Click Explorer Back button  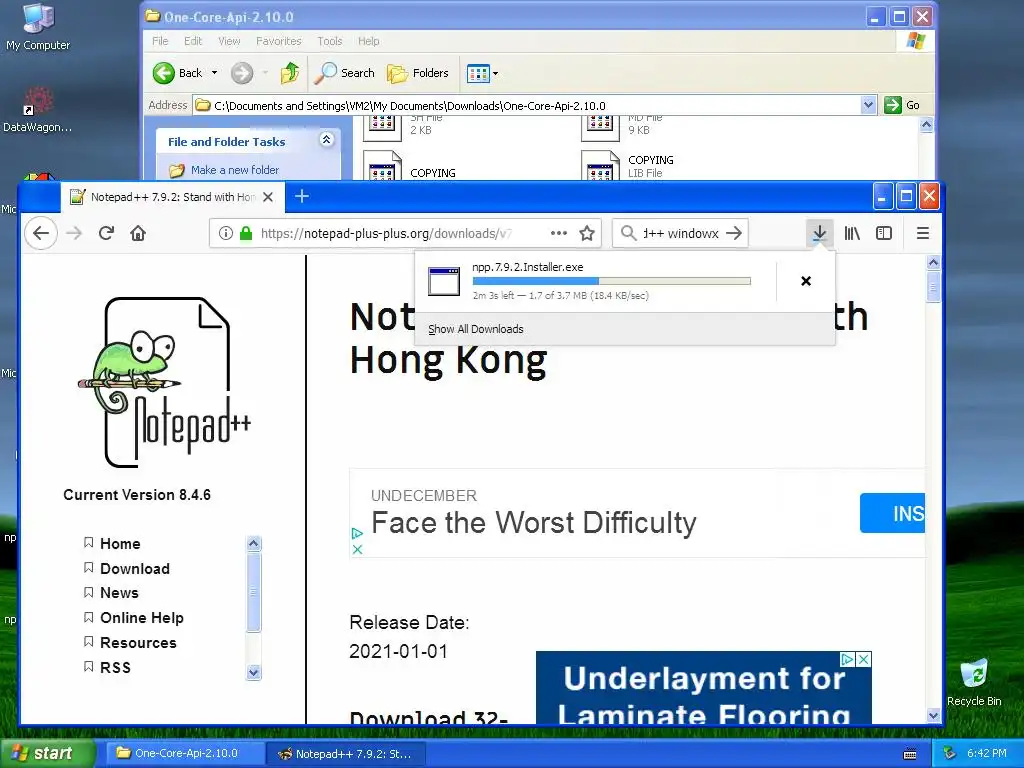click(178, 72)
